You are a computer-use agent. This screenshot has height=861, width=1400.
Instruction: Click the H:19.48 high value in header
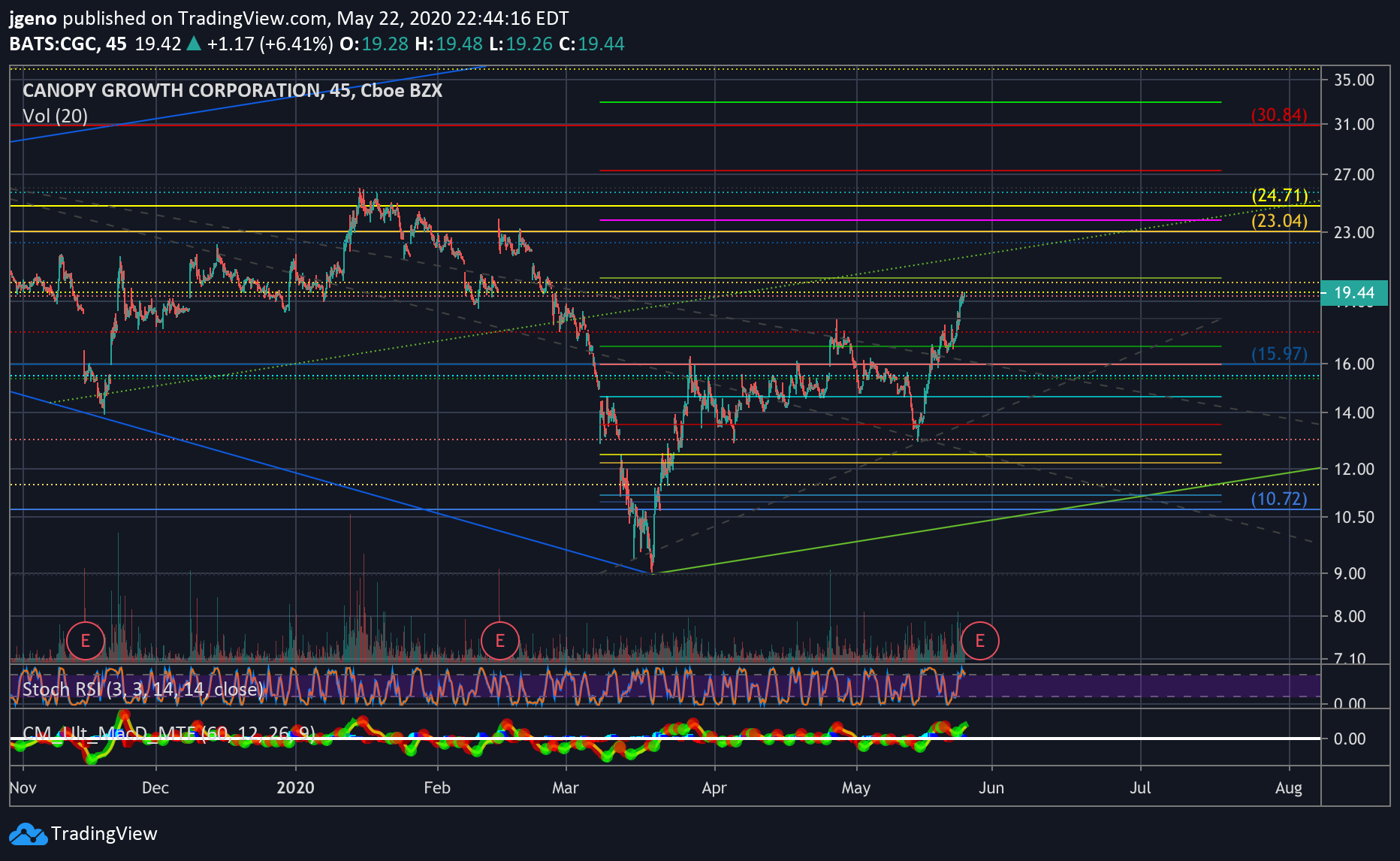(x=449, y=44)
